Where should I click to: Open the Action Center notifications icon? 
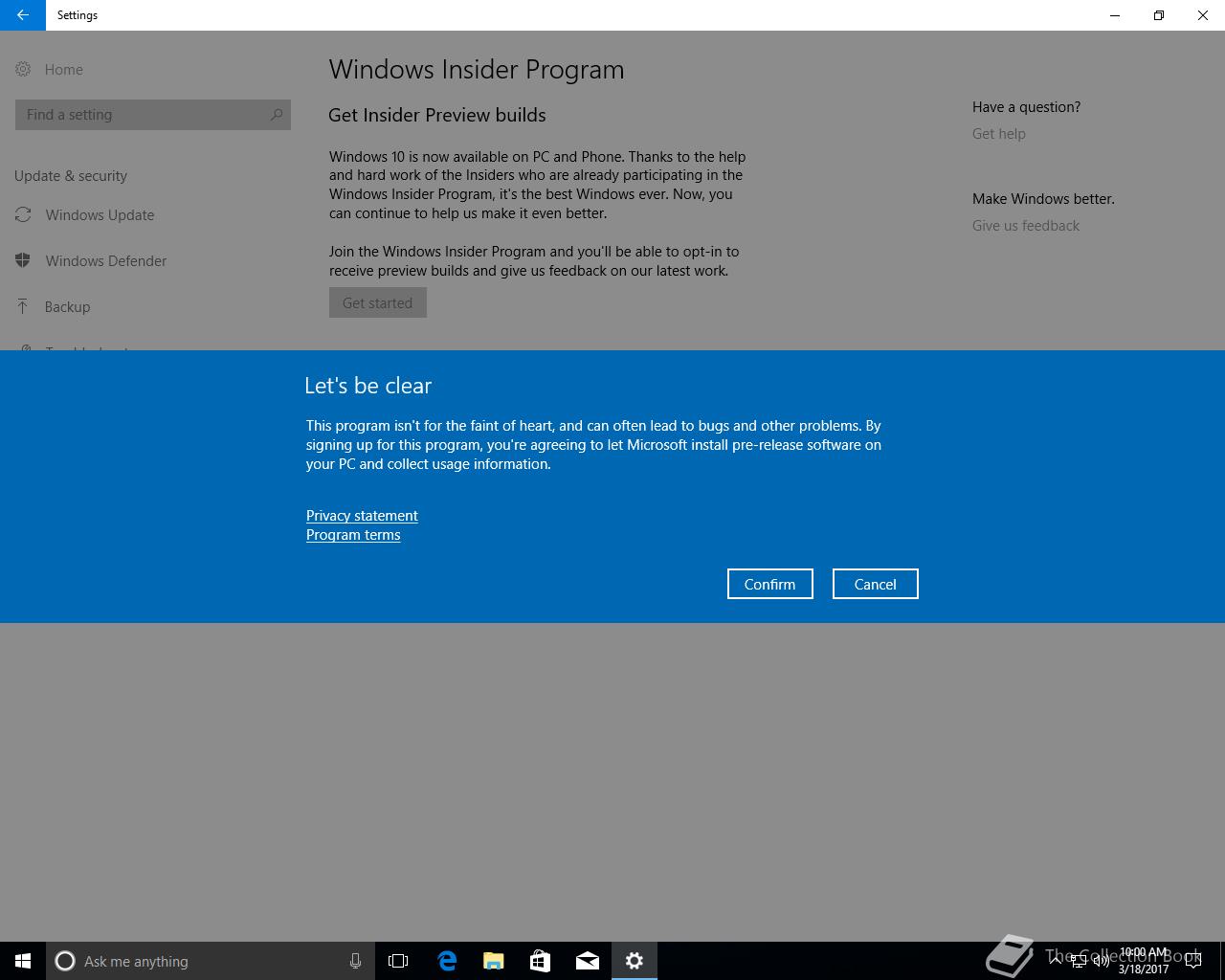(x=1192, y=961)
